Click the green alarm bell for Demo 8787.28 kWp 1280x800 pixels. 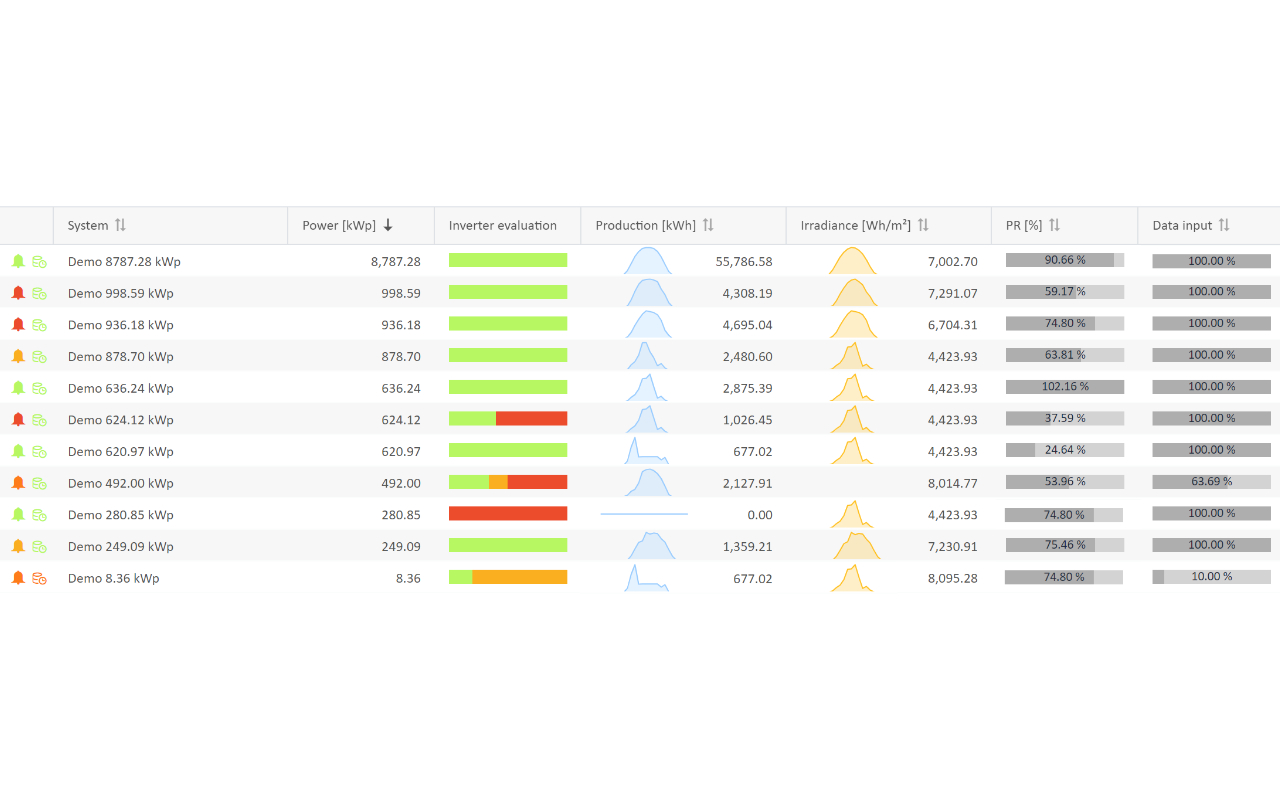[18, 261]
